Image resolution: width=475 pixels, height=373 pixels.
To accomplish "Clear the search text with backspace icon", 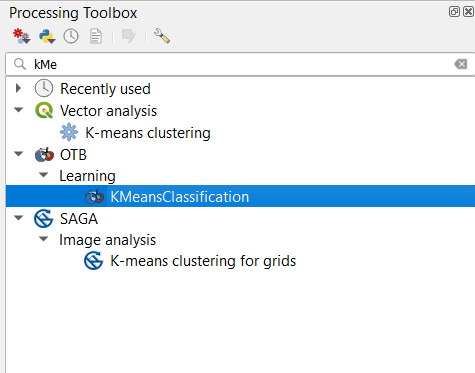I will [461, 64].
